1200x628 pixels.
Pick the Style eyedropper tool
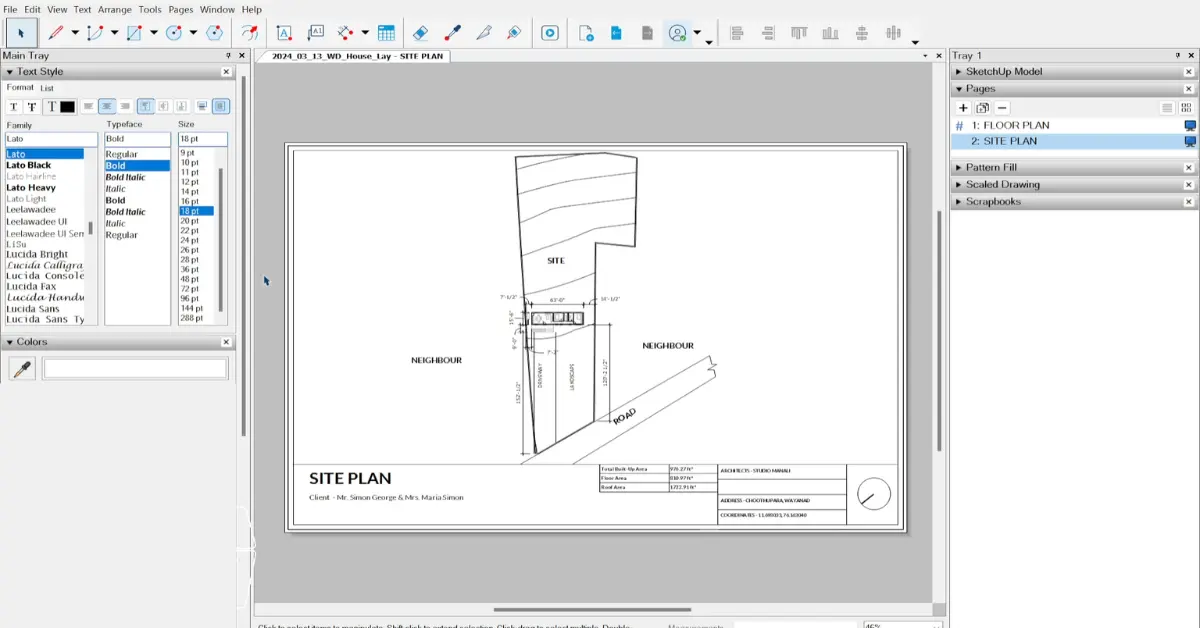click(x=453, y=32)
